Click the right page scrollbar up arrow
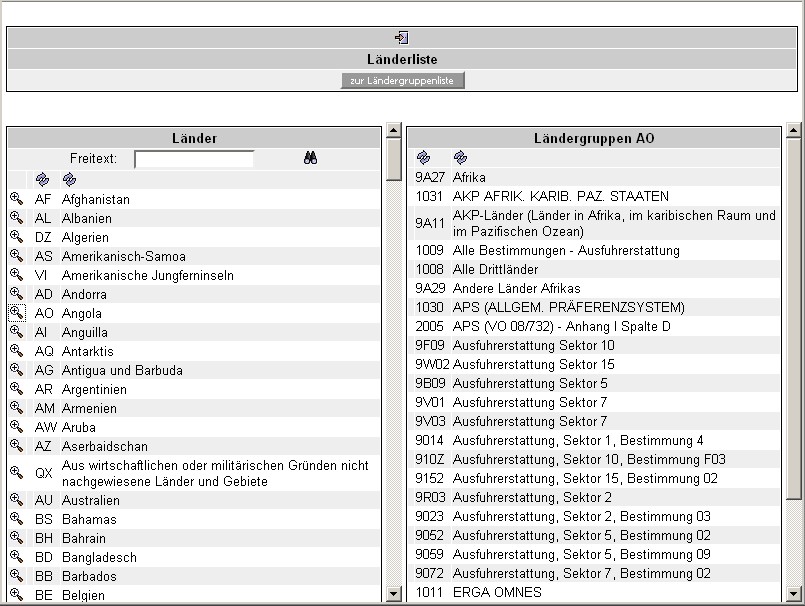This screenshot has height=606, width=805. point(794,130)
